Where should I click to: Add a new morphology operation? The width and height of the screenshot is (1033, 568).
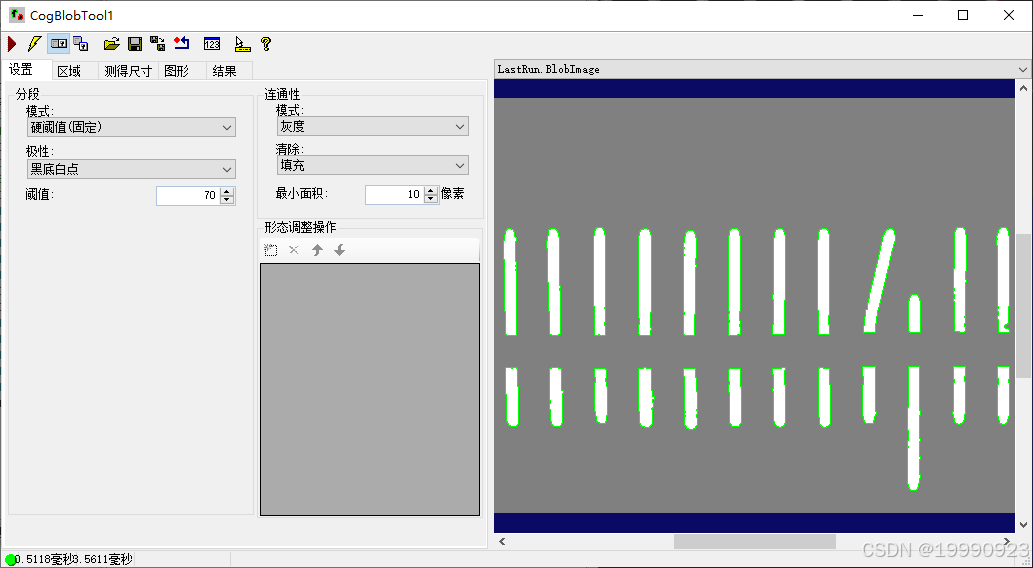coord(271,250)
